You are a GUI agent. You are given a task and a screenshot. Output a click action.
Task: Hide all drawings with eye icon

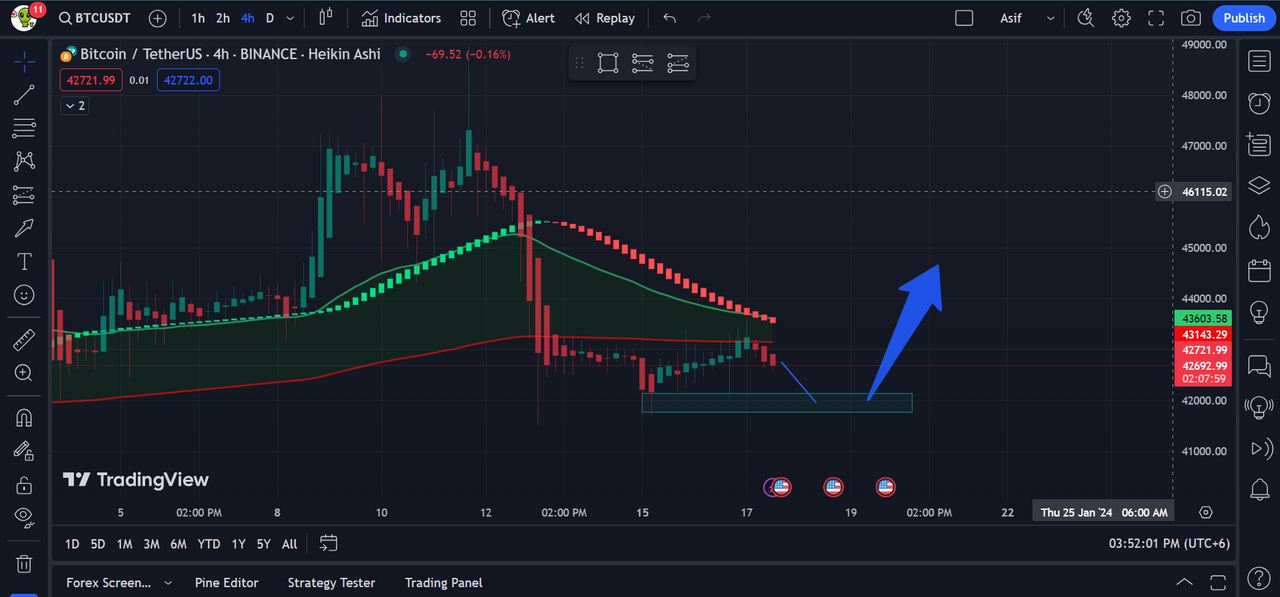coord(24,517)
